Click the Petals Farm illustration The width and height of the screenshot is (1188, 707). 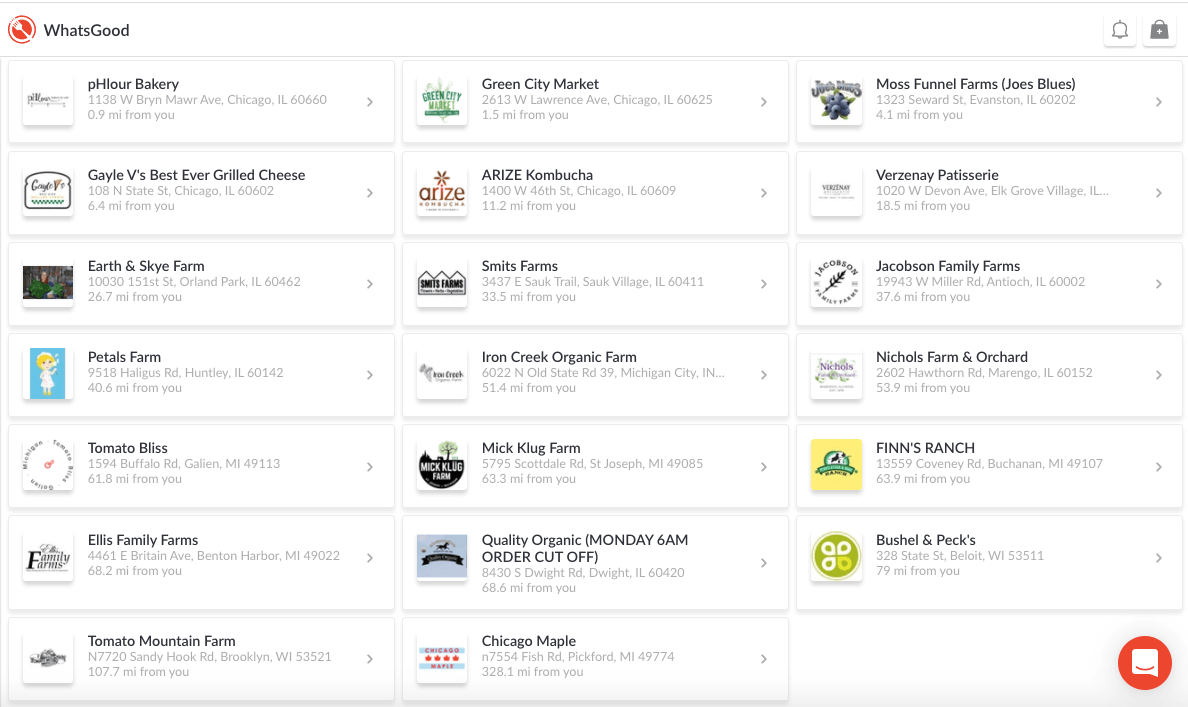pyautogui.click(x=48, y=374)
